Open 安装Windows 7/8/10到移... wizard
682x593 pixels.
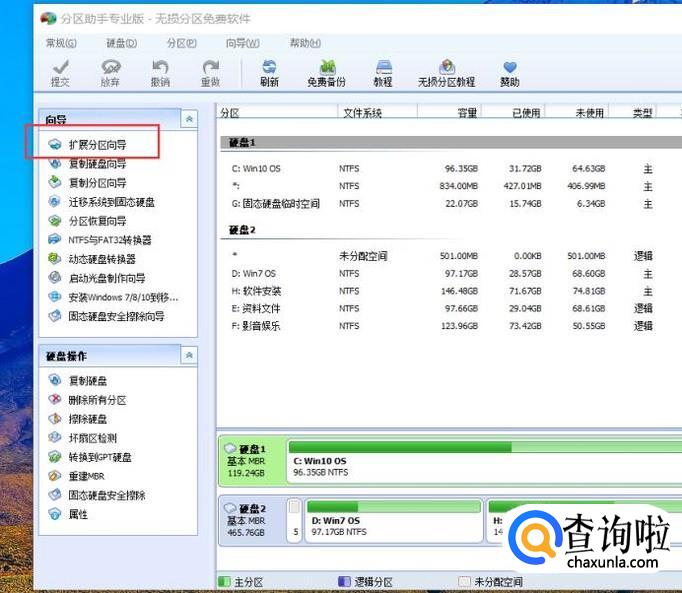[x=113, y=297]
